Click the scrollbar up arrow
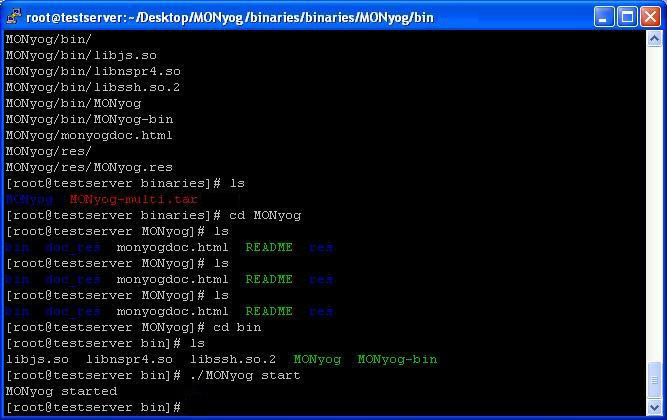This screenshot has width=667, height=420. click(x=654, y=39)
